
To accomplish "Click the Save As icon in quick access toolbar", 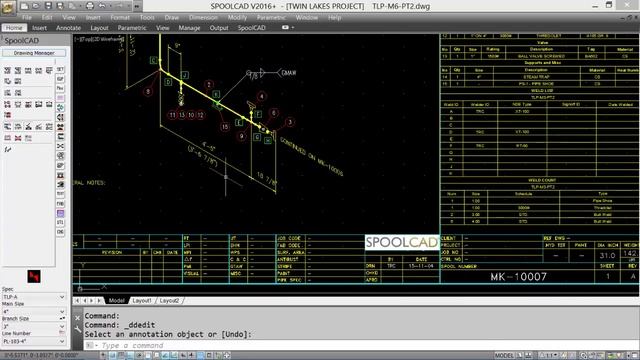I will click(x=60, y=6).
